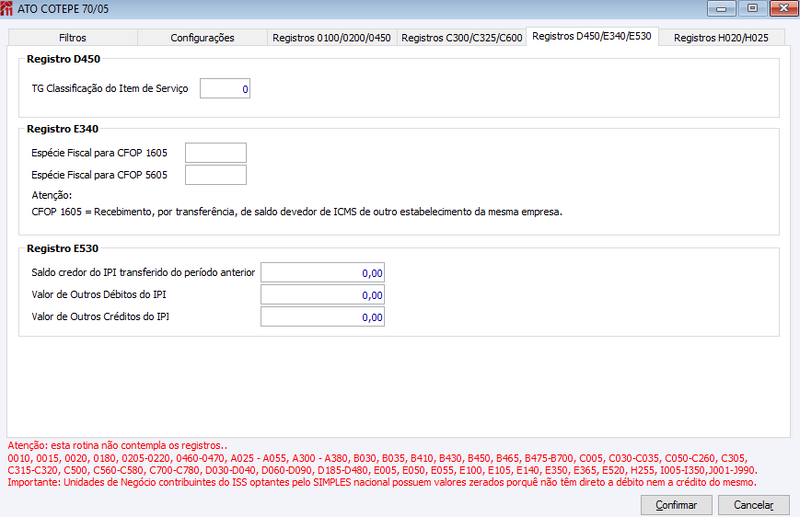Click the 'Atenção: esta rotina não contempla' warning

117,446
